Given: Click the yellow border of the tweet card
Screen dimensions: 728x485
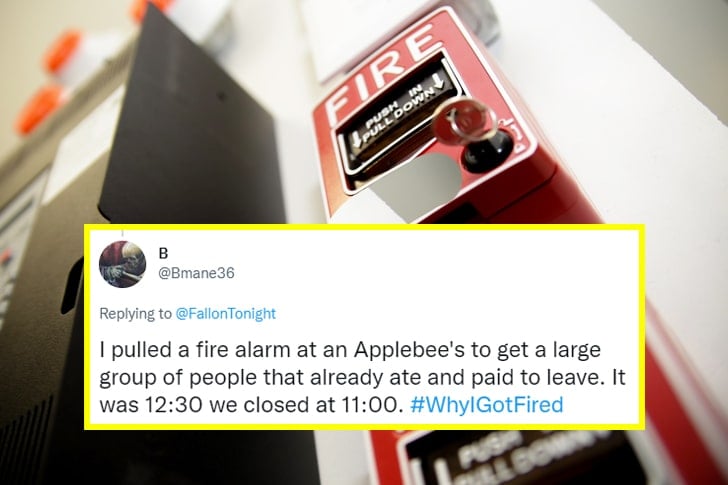Looking at the screenshot, I should 364,227.
